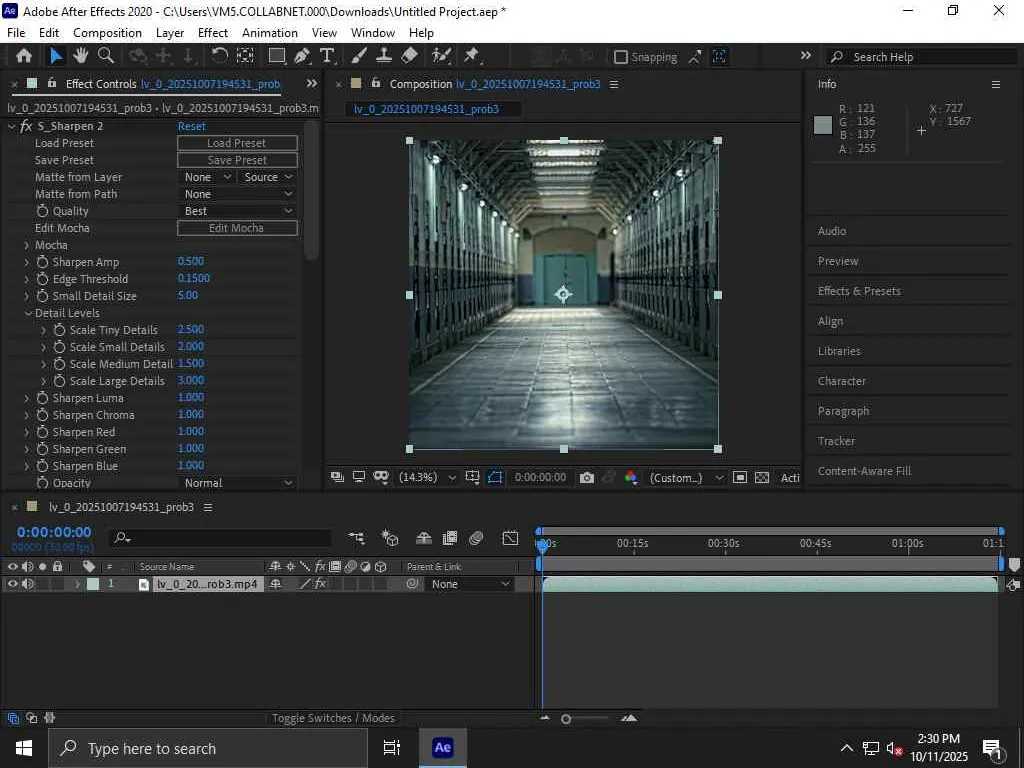
Task: Open the Effects & Presets panel
Action: [x=859, y=291]
